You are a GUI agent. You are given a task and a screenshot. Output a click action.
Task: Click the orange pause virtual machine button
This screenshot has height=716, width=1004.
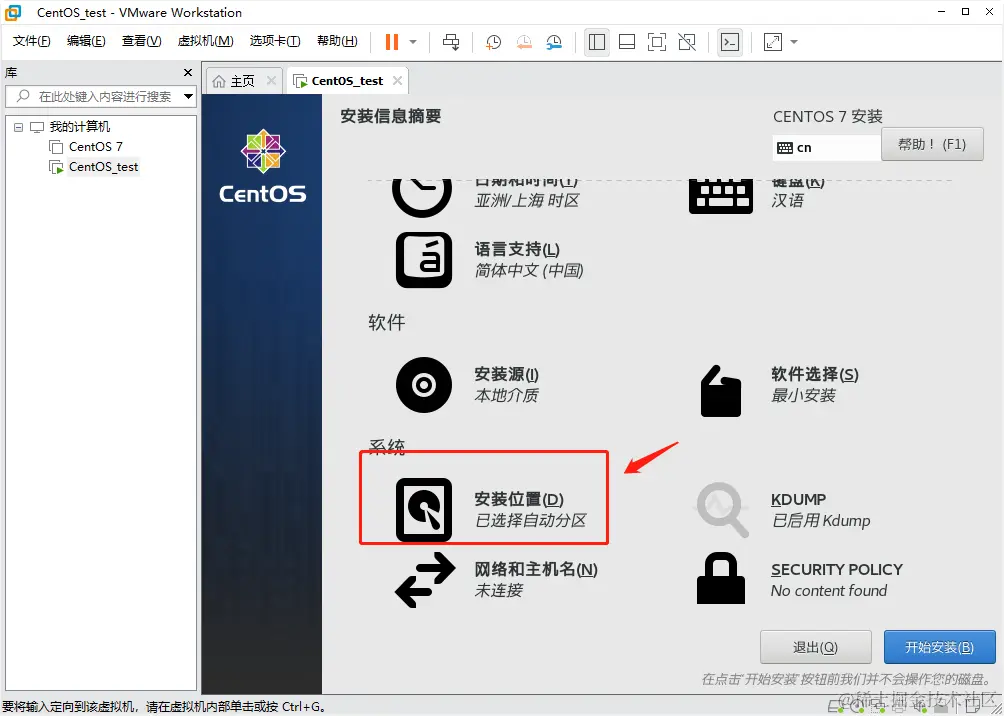pyautogui.click(x=391, y=42)
